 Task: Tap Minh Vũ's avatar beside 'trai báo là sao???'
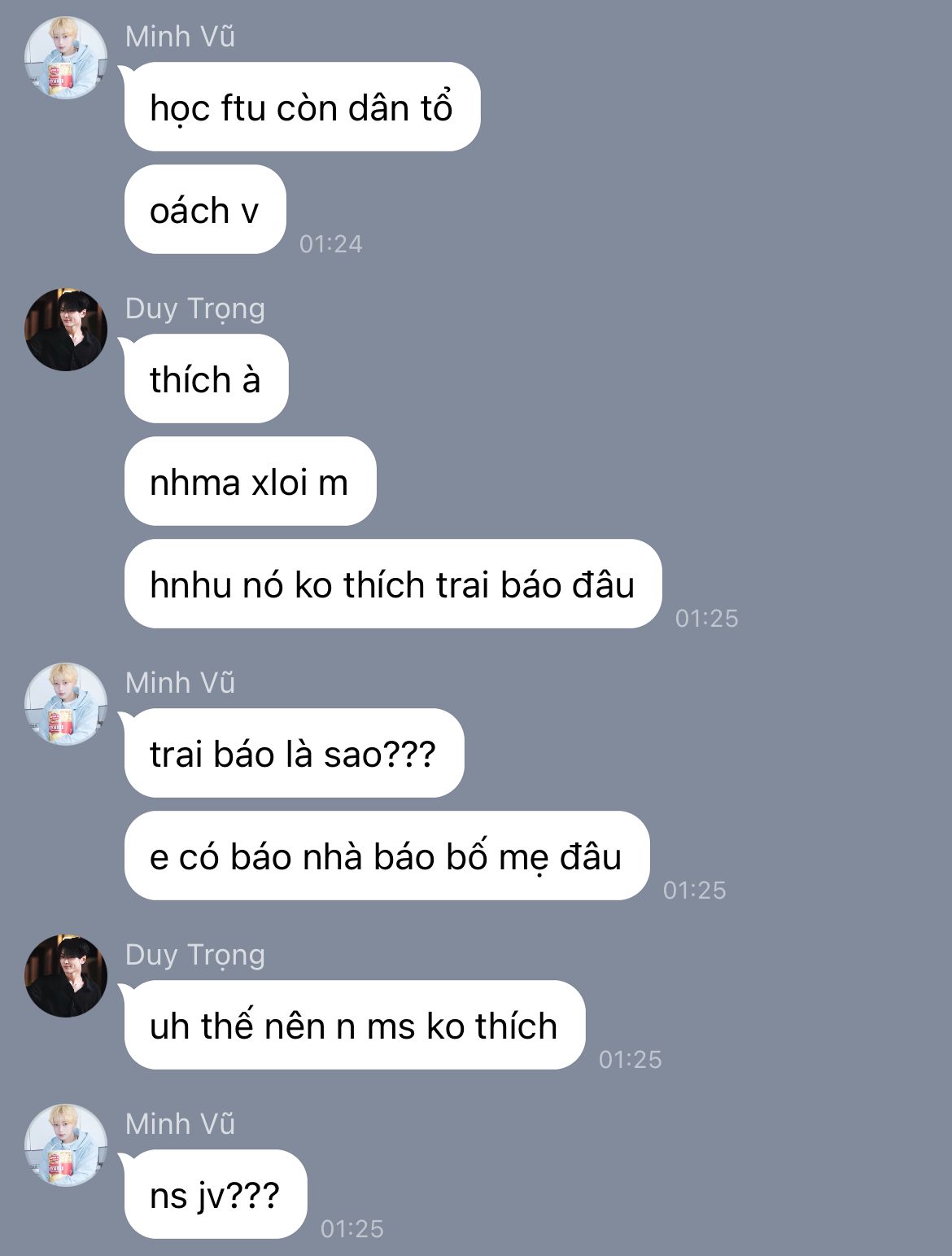[x=66, y=703]
